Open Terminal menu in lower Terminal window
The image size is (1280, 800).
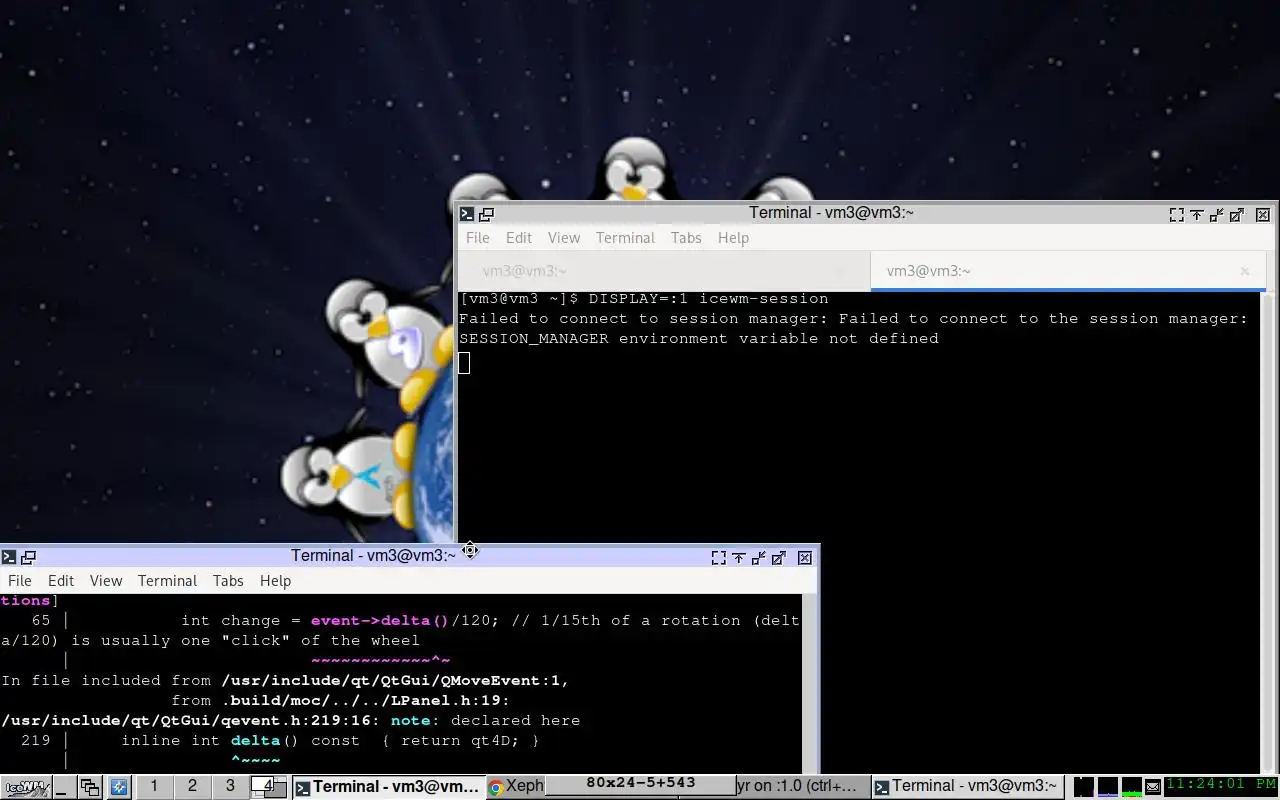click(167, 581)
